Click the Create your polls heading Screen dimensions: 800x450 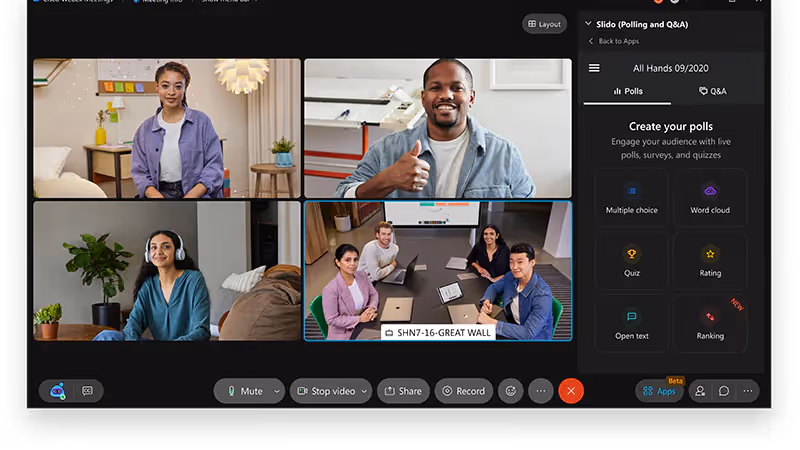(x=670, y=126)
